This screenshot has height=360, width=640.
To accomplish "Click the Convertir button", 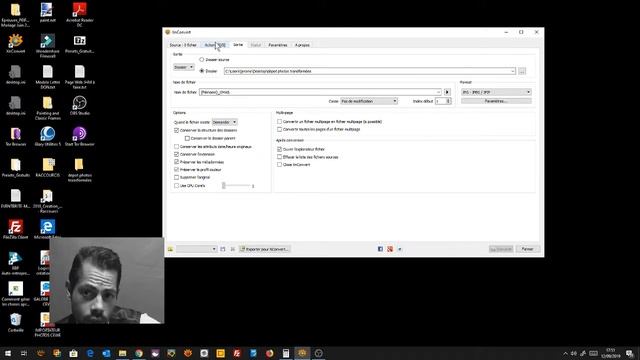I will click(x=501, y=249).
